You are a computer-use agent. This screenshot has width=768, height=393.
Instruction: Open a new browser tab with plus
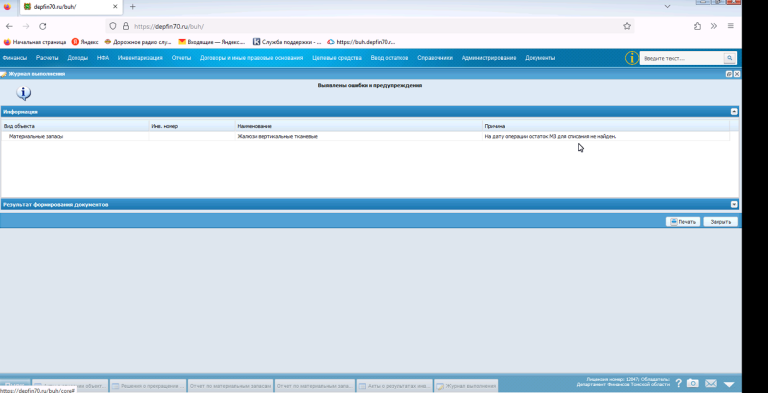(x=132, y=7)
